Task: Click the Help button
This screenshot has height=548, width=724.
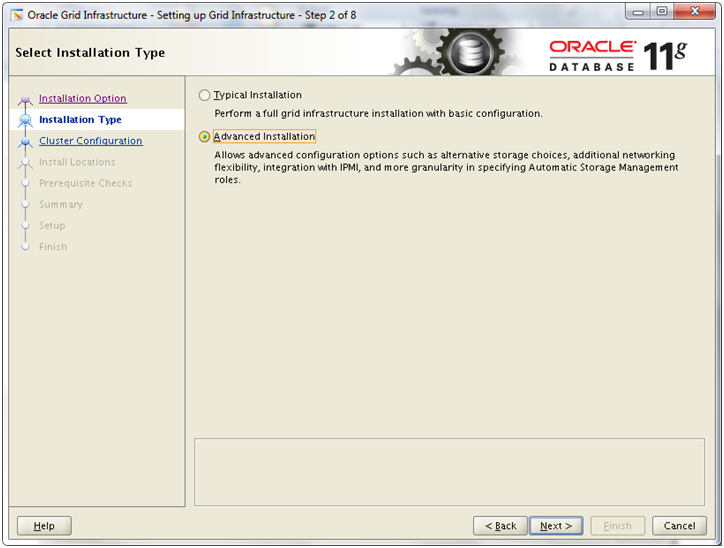Action: pos(44,525)
